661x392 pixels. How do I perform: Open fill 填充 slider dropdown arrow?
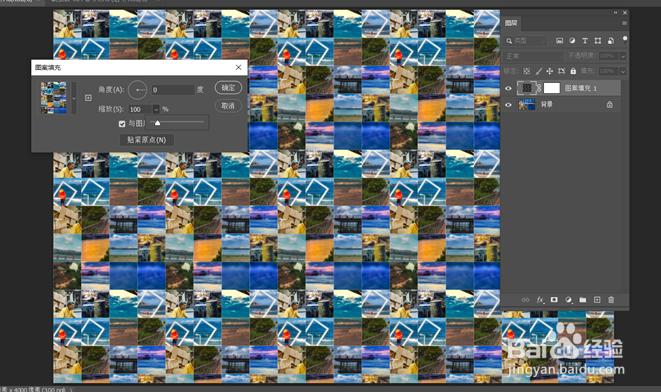623,71
